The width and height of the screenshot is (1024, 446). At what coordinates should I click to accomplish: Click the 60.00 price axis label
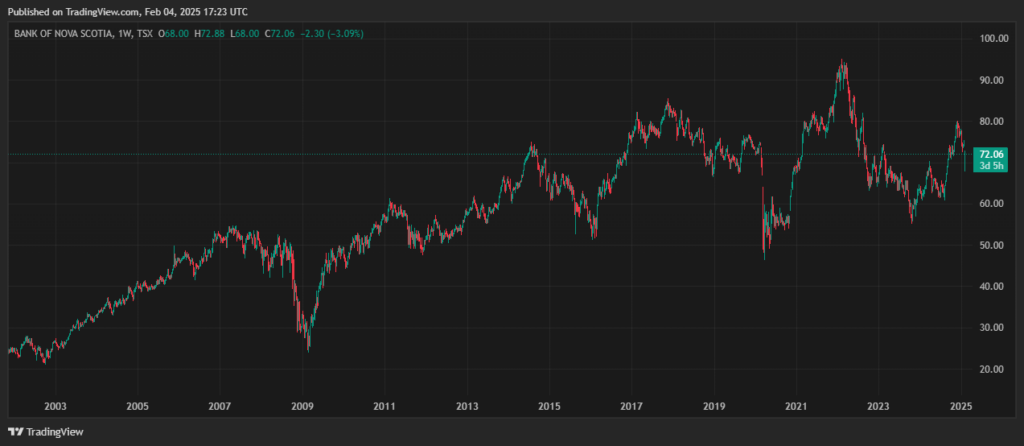pos(993,204)
